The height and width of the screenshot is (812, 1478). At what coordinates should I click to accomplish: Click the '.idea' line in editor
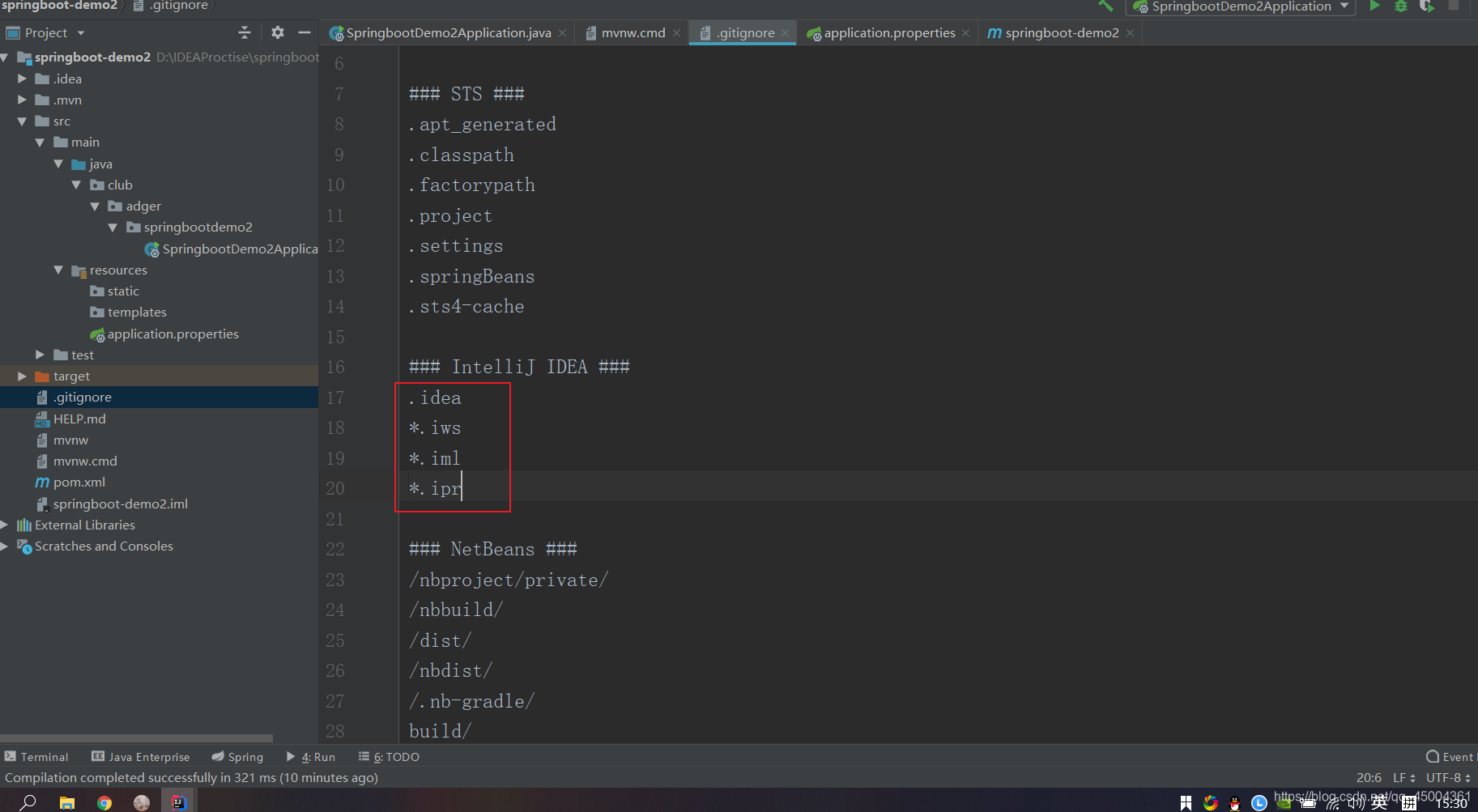click(x=435, y=397)
